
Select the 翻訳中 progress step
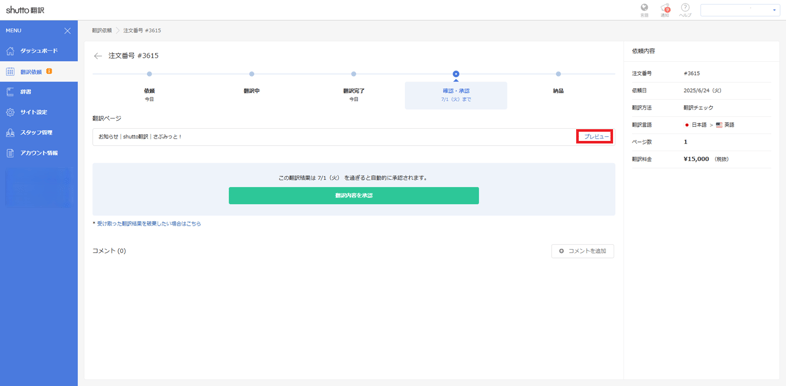pos(252,91)
